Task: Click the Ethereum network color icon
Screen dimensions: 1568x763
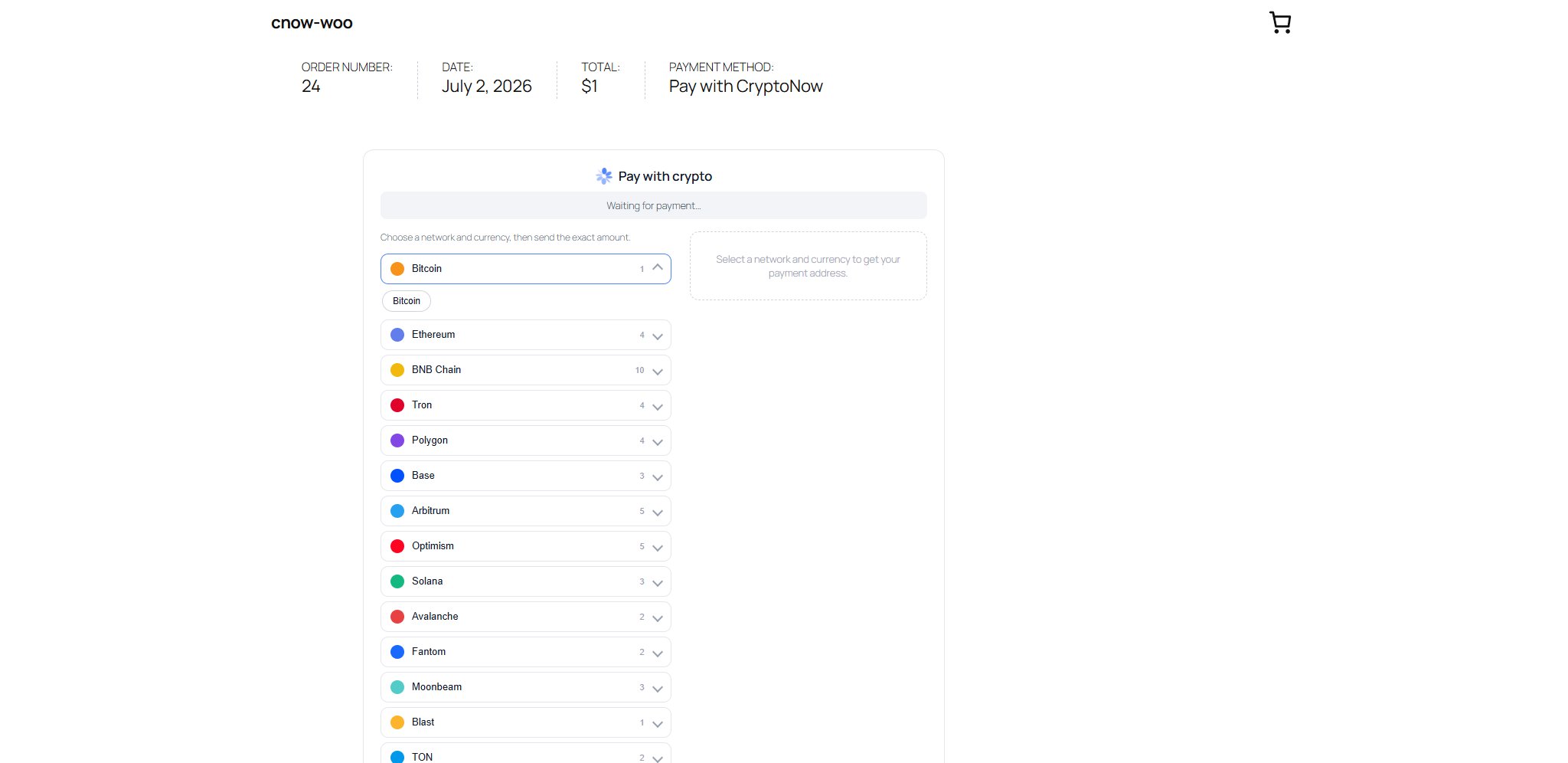Action: tap(397, 335)
